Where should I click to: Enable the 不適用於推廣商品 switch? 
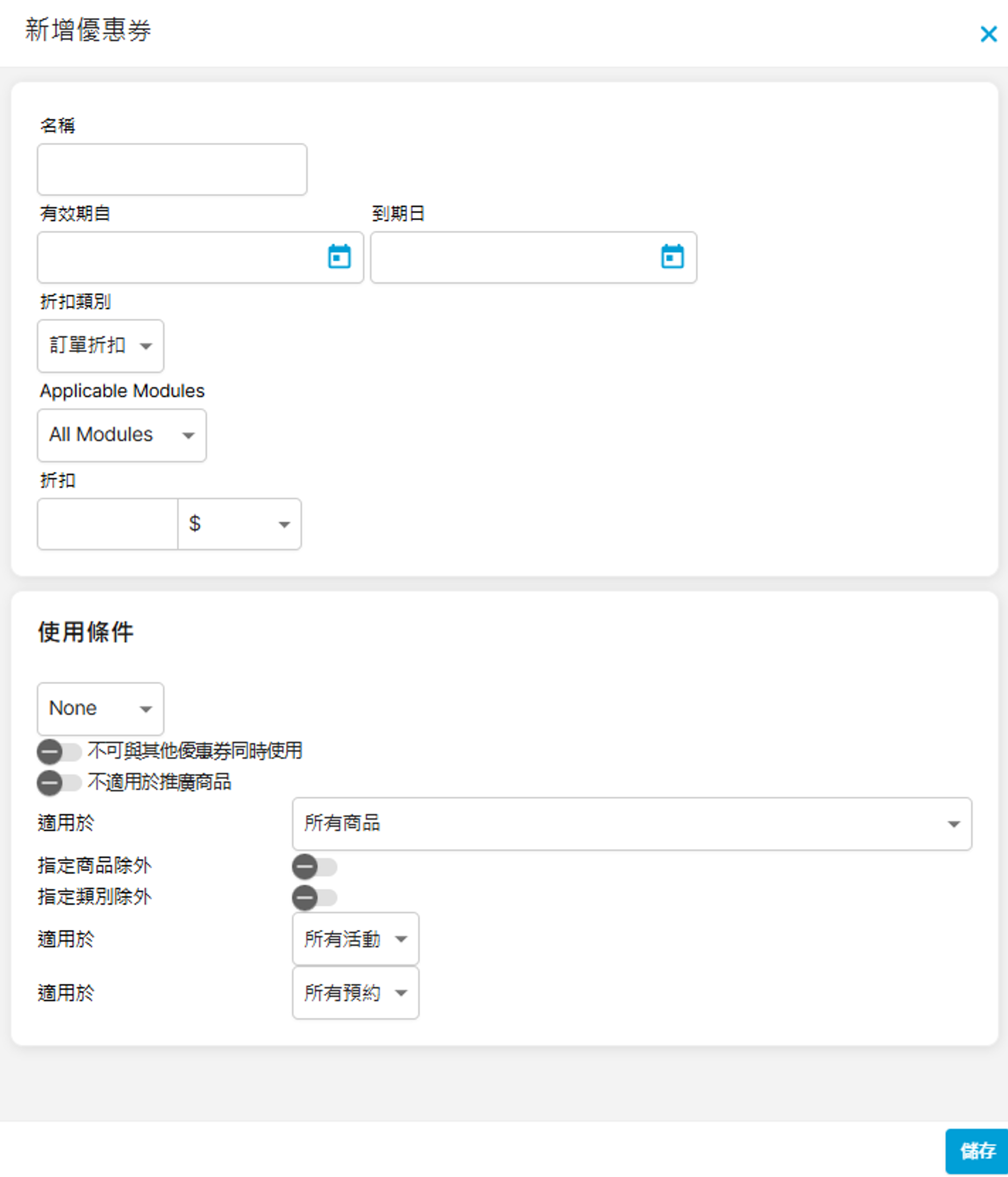tap(59, 783)
